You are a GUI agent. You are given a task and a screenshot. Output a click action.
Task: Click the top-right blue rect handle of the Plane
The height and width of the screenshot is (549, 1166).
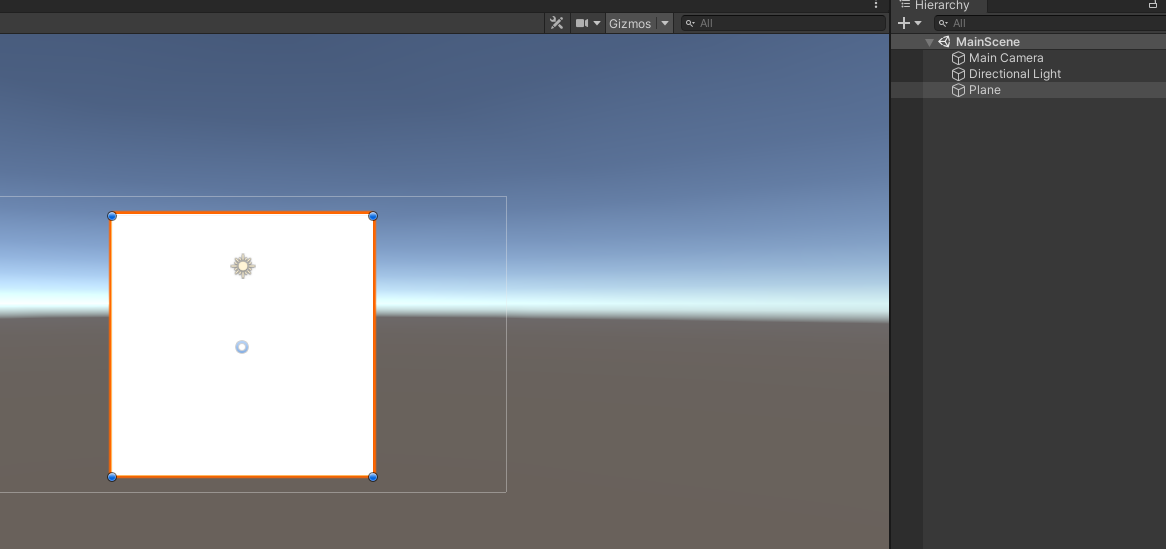373,216
